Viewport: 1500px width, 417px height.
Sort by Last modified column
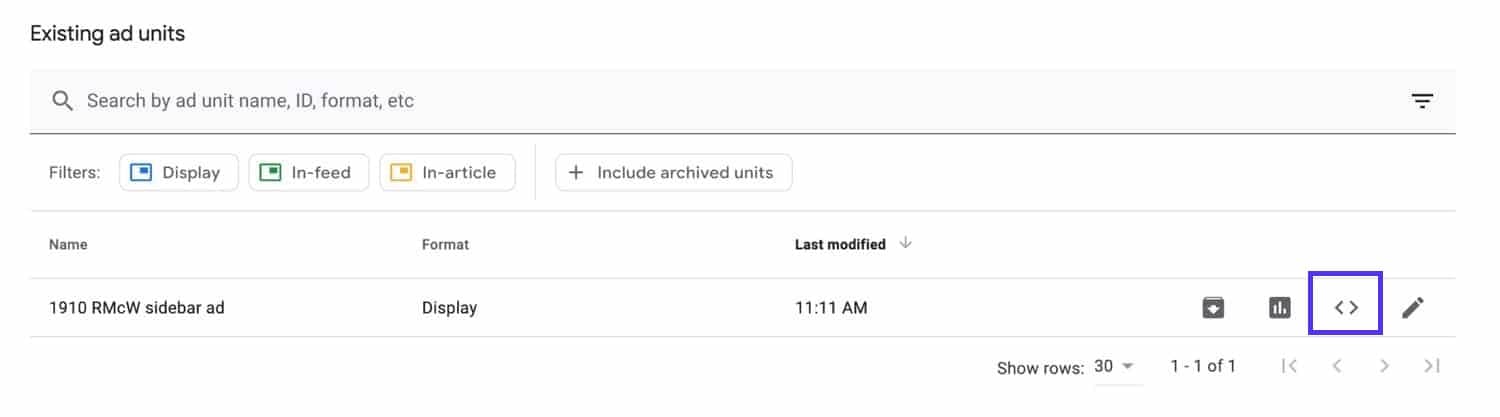point(840,244)
